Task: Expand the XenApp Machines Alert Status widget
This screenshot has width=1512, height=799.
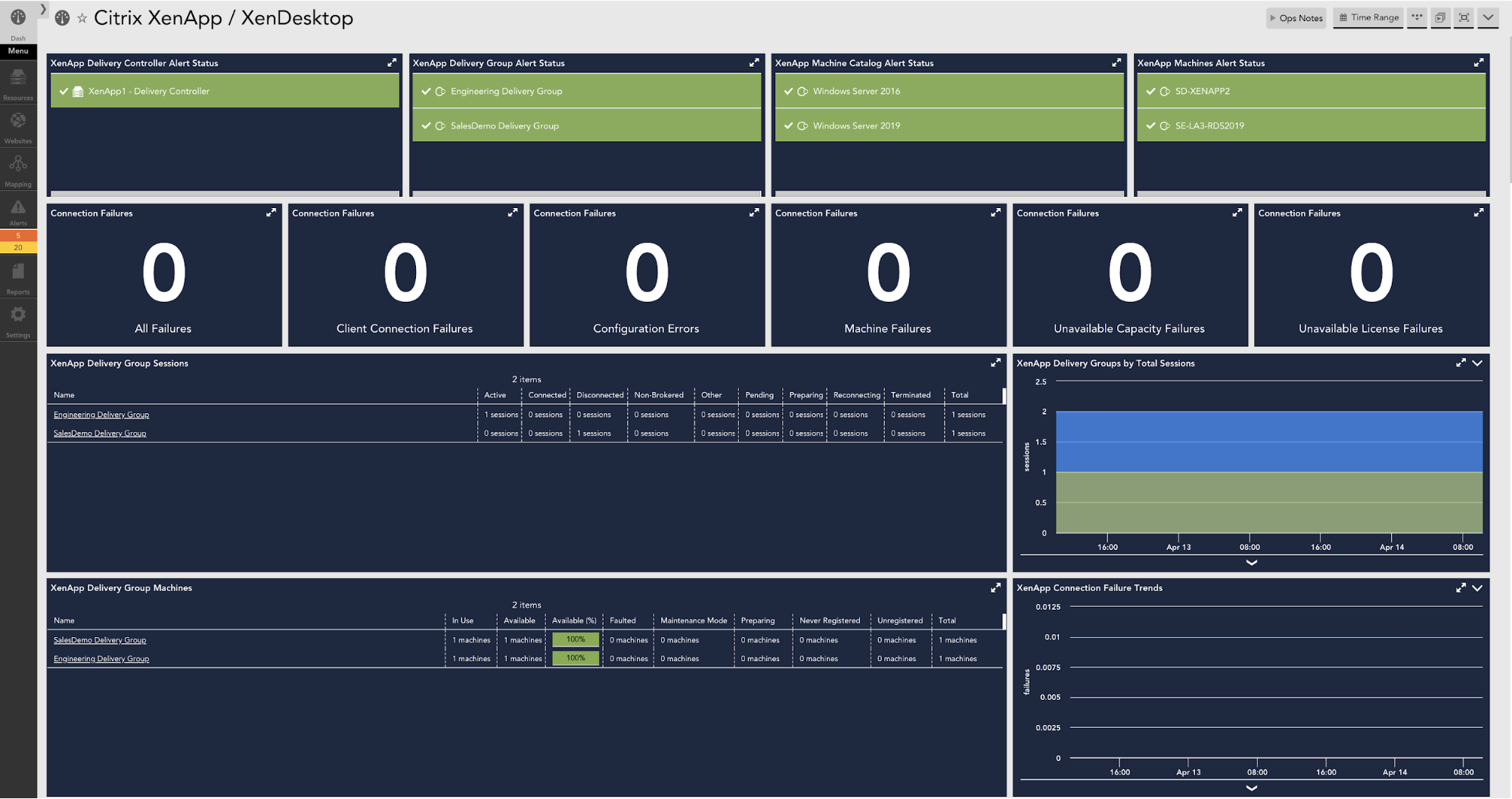Action: (x=1479, y=63)
